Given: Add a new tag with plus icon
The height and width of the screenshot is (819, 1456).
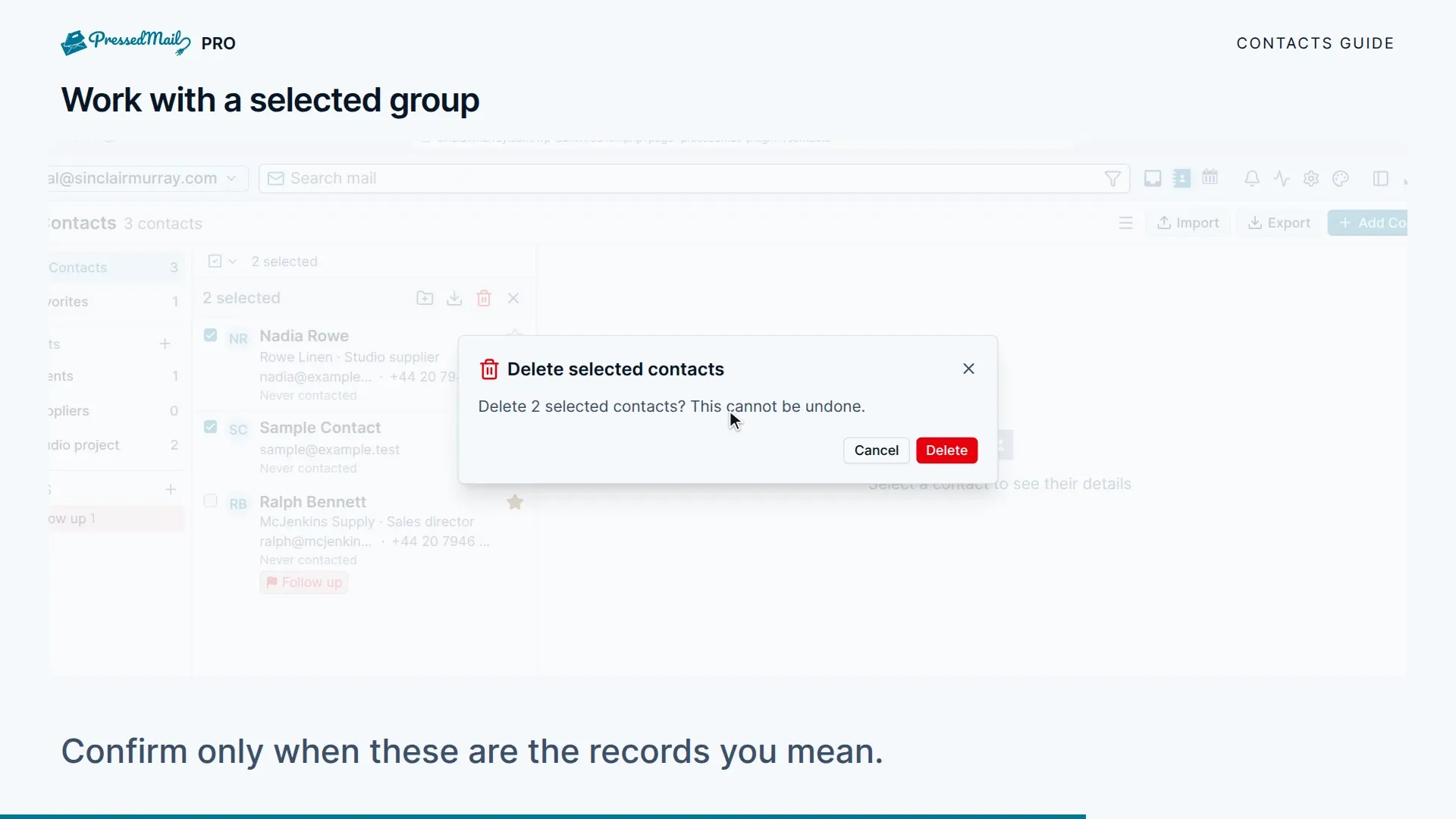Looking at the screenshot, I should [171, 489].
